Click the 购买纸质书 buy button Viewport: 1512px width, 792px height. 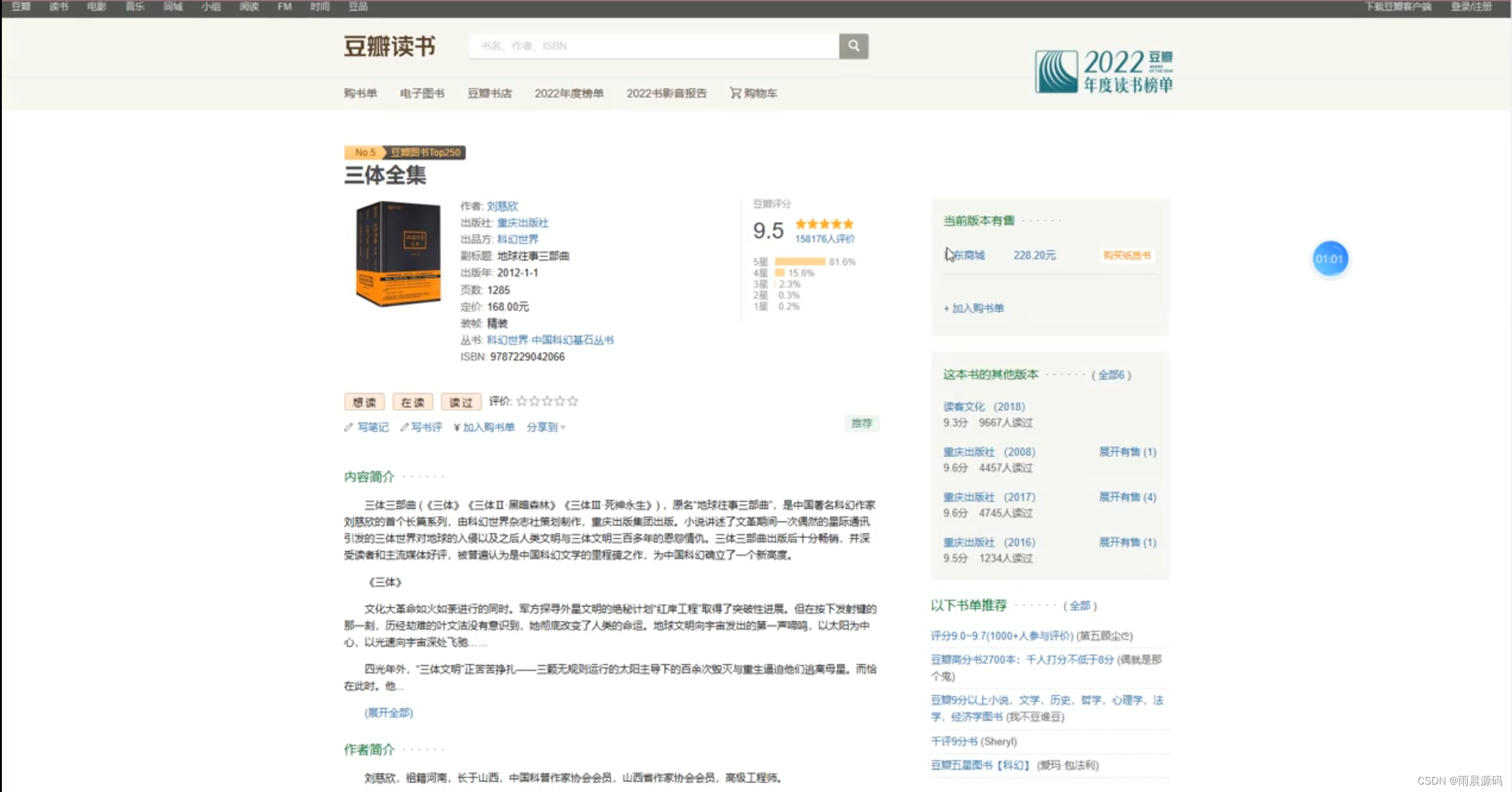click(1127, 255)
